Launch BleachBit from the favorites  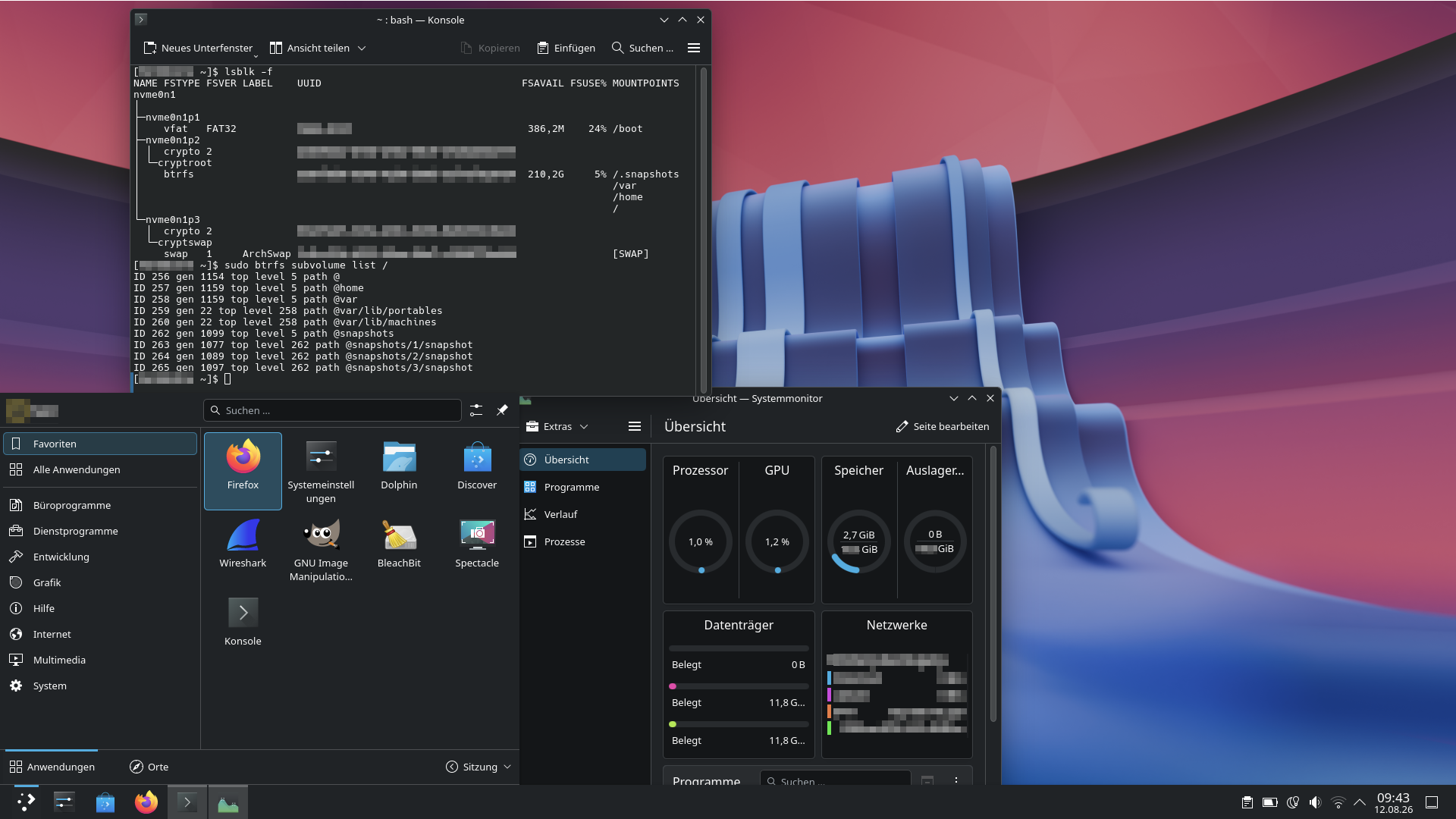[399, 549]
